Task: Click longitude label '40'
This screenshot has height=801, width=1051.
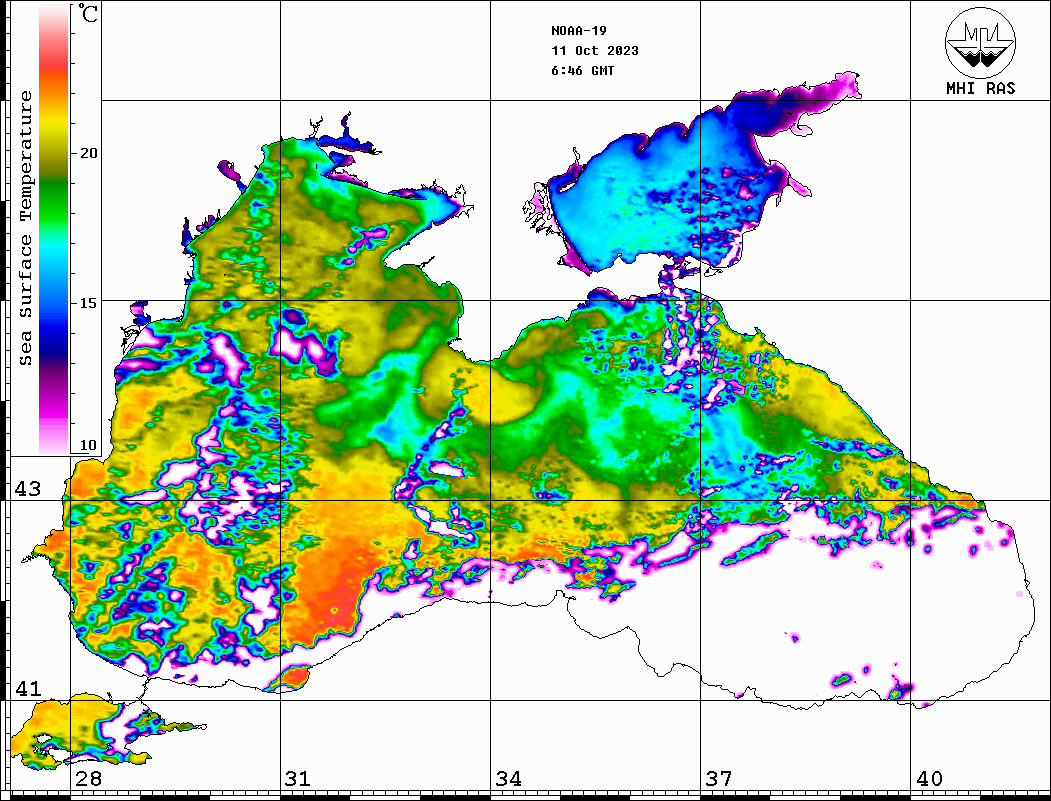Action: (x=929, y=779)
